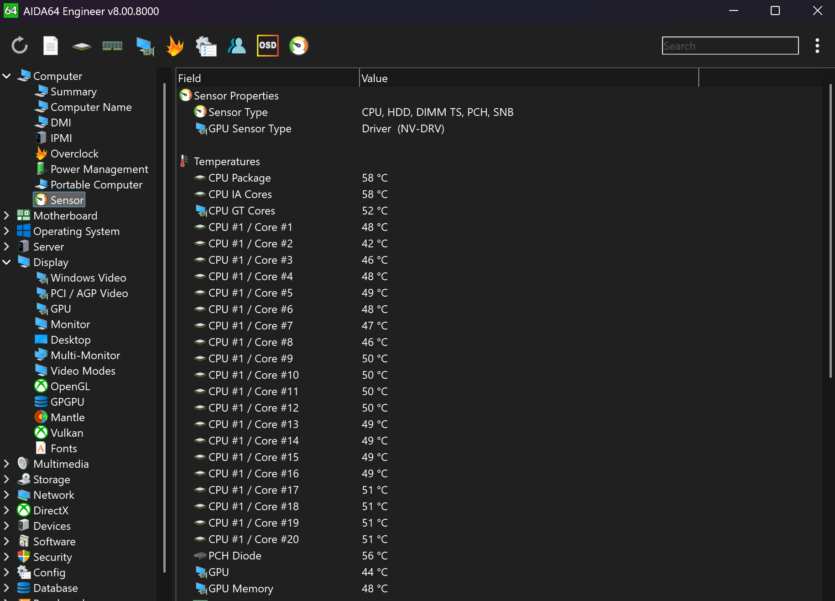Expand the Security tree node

click(x=6, y=557)
